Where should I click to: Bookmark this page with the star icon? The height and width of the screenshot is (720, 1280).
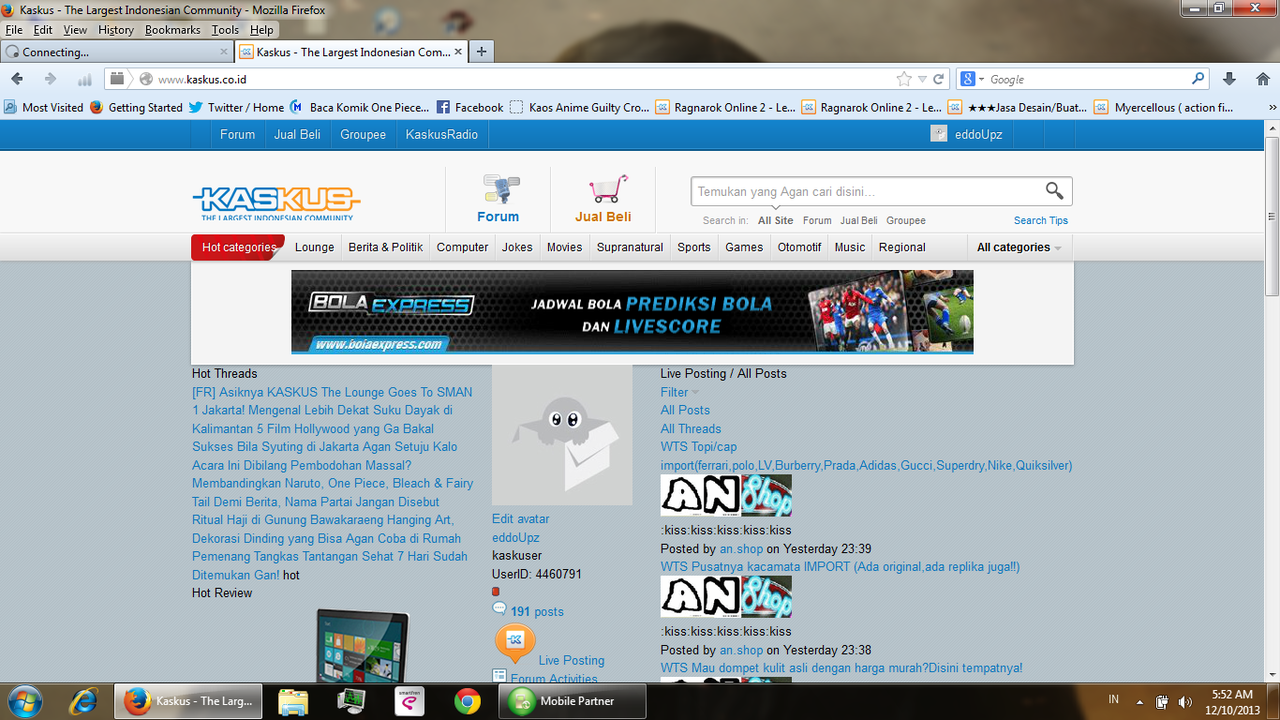(x=904, y=79)
